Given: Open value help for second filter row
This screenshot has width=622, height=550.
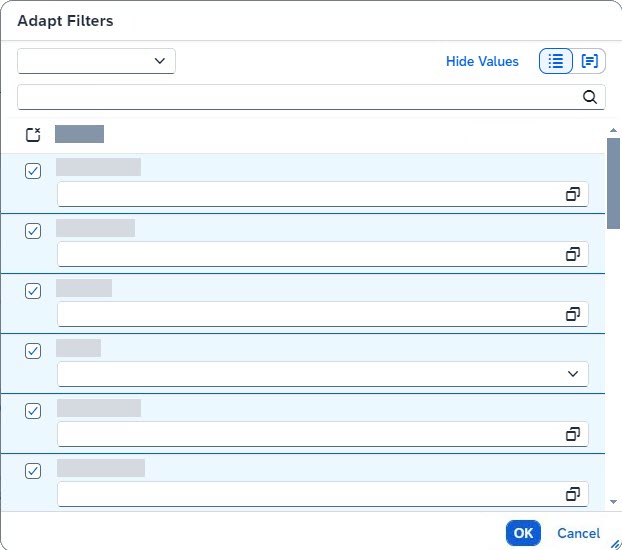Looking at the screenshot, I should click(573, 254).
